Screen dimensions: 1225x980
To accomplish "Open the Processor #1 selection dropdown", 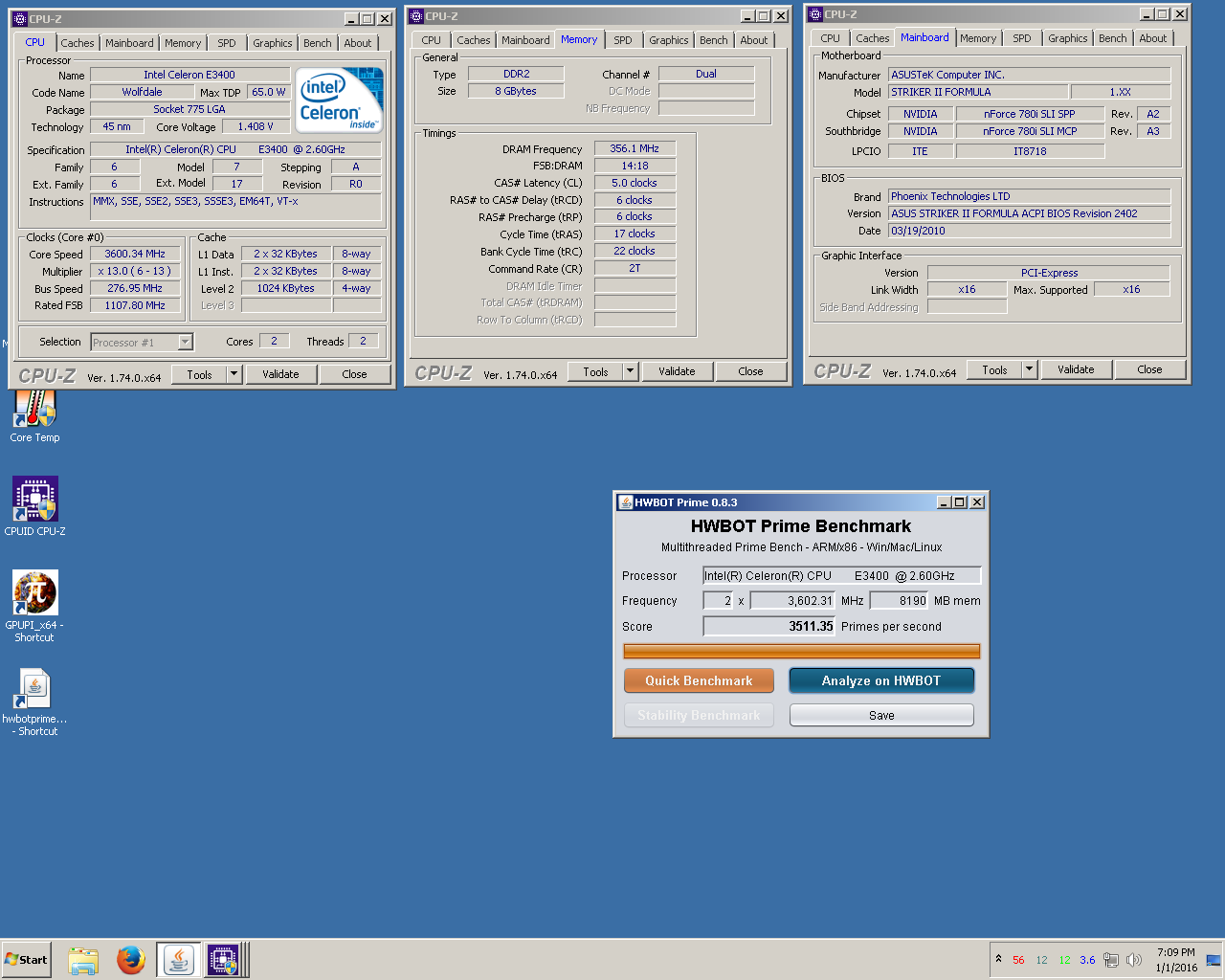I will pyautogui.click(x=186, y=342).
